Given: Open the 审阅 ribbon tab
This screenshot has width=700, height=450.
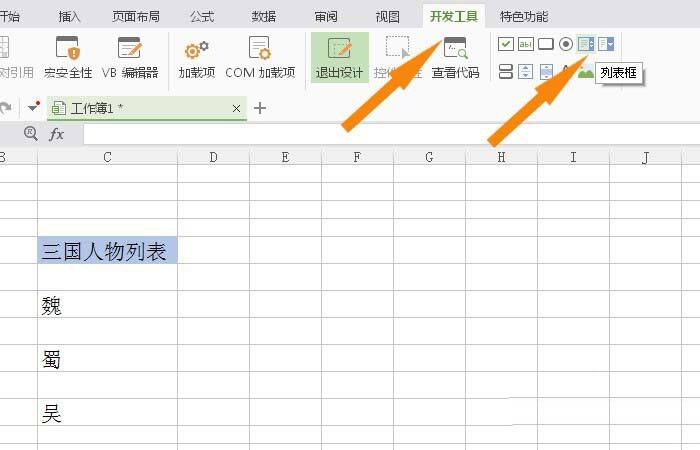Looking at the screenshot, I should click(x=326, y=17).
